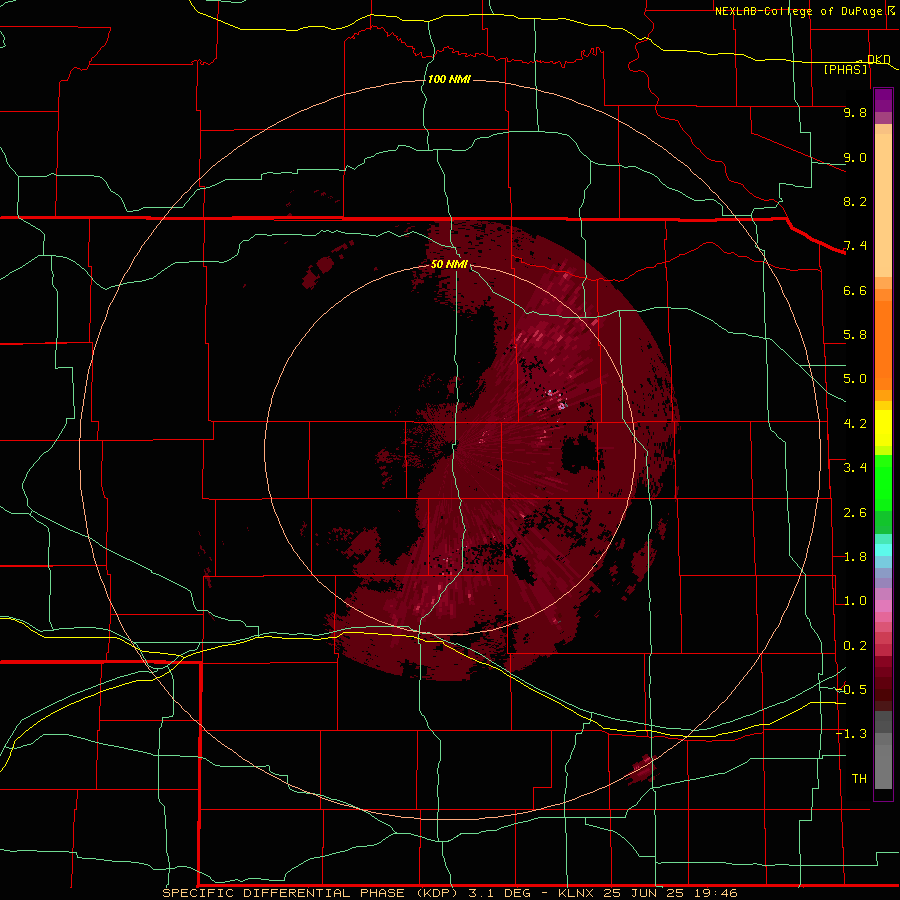Click the 9.0 value on color scale

coord(855,157)
